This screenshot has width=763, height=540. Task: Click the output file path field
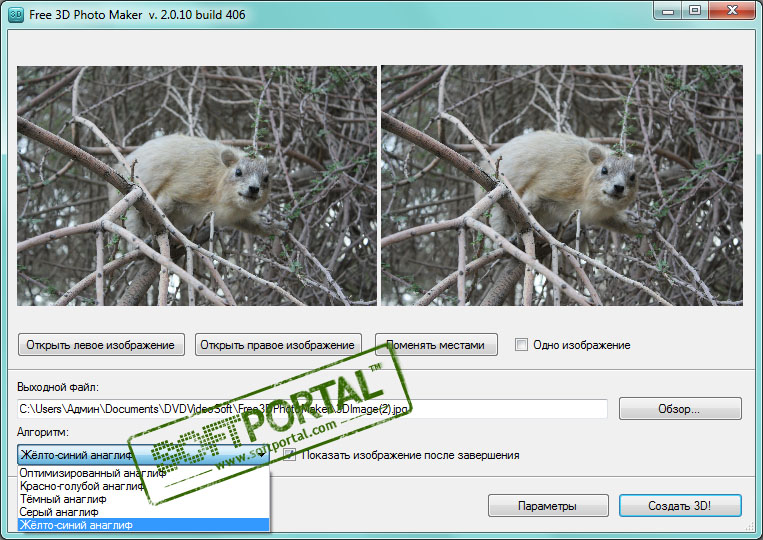[x=312, y=409]
